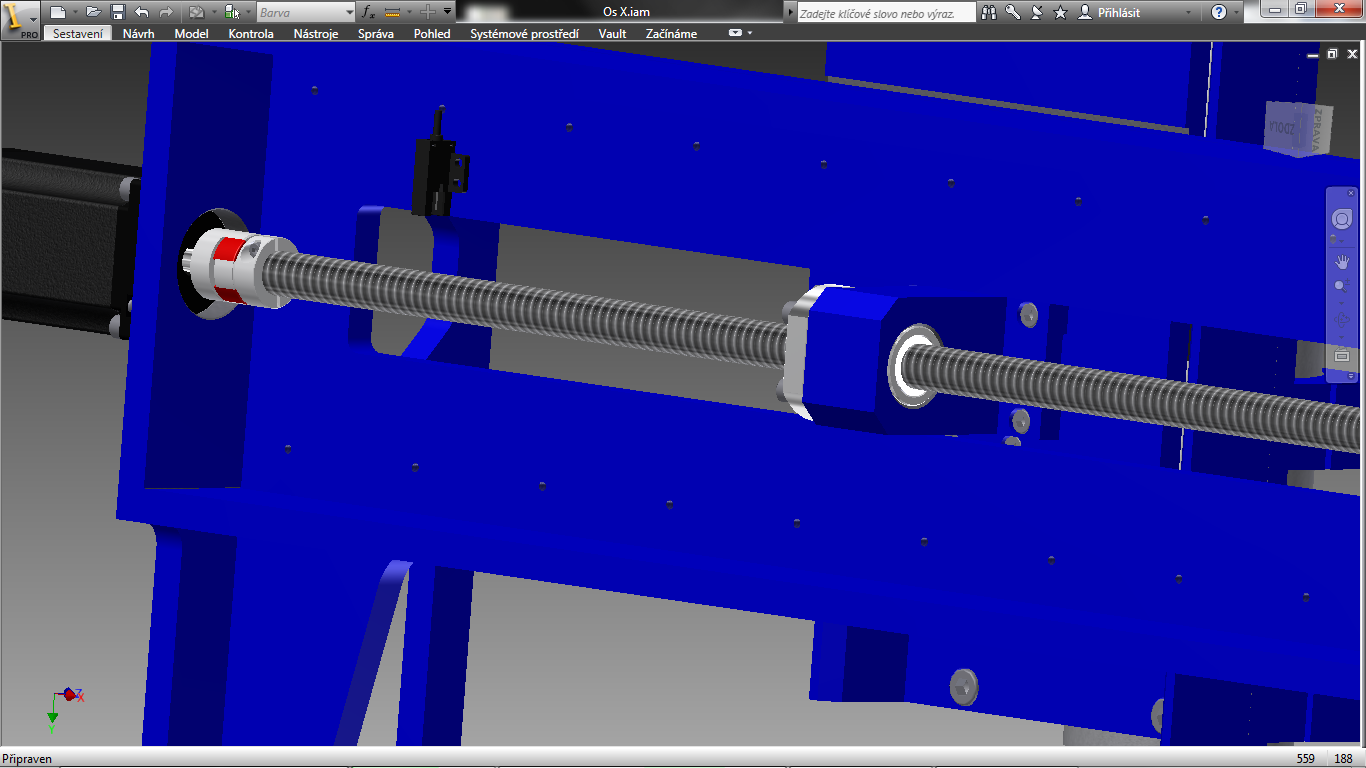
Task: Open the Full Navigation Wheel
Action: click(x=1341, y=219)
